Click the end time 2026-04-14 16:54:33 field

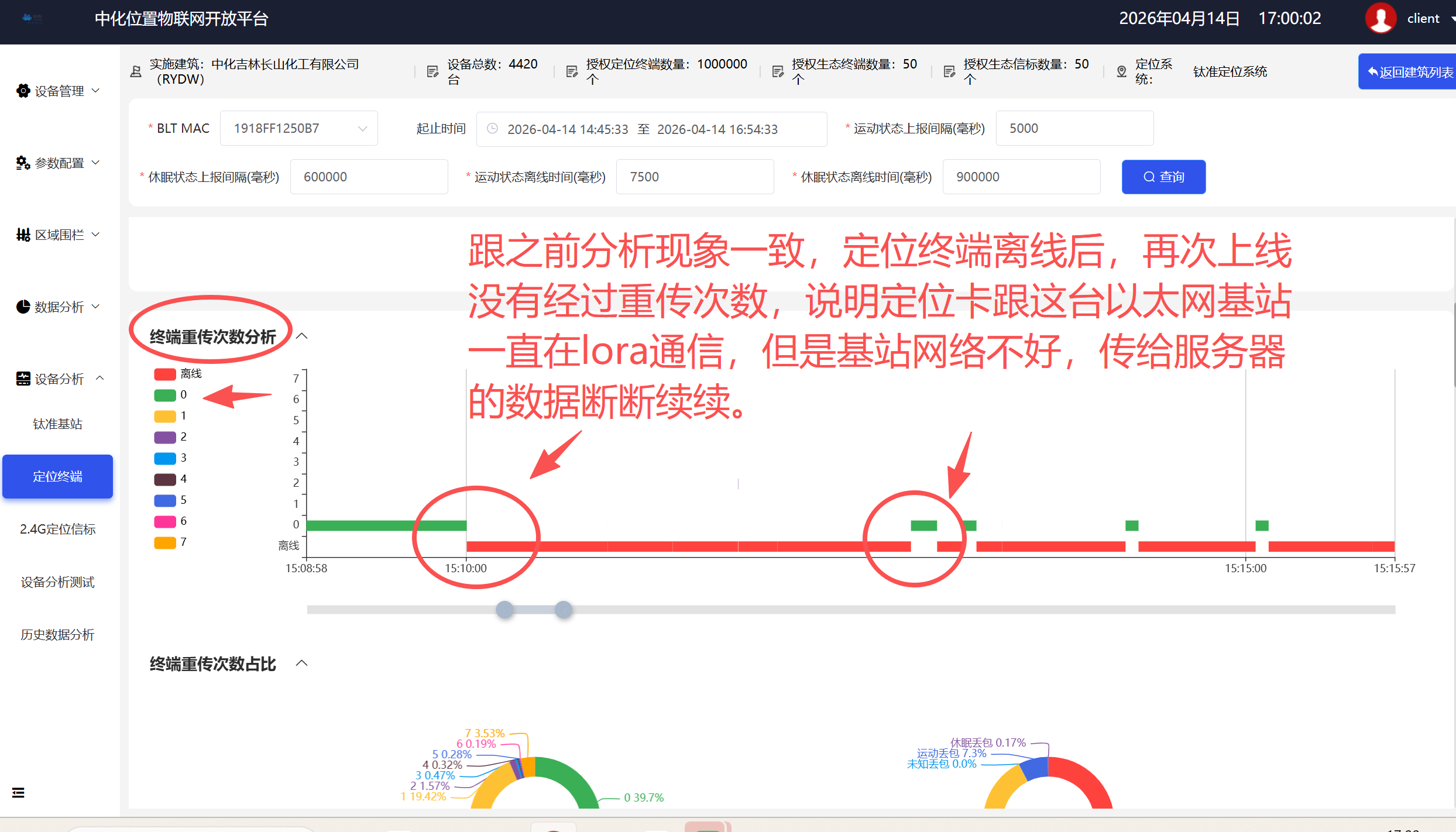(x=717, y=129)
